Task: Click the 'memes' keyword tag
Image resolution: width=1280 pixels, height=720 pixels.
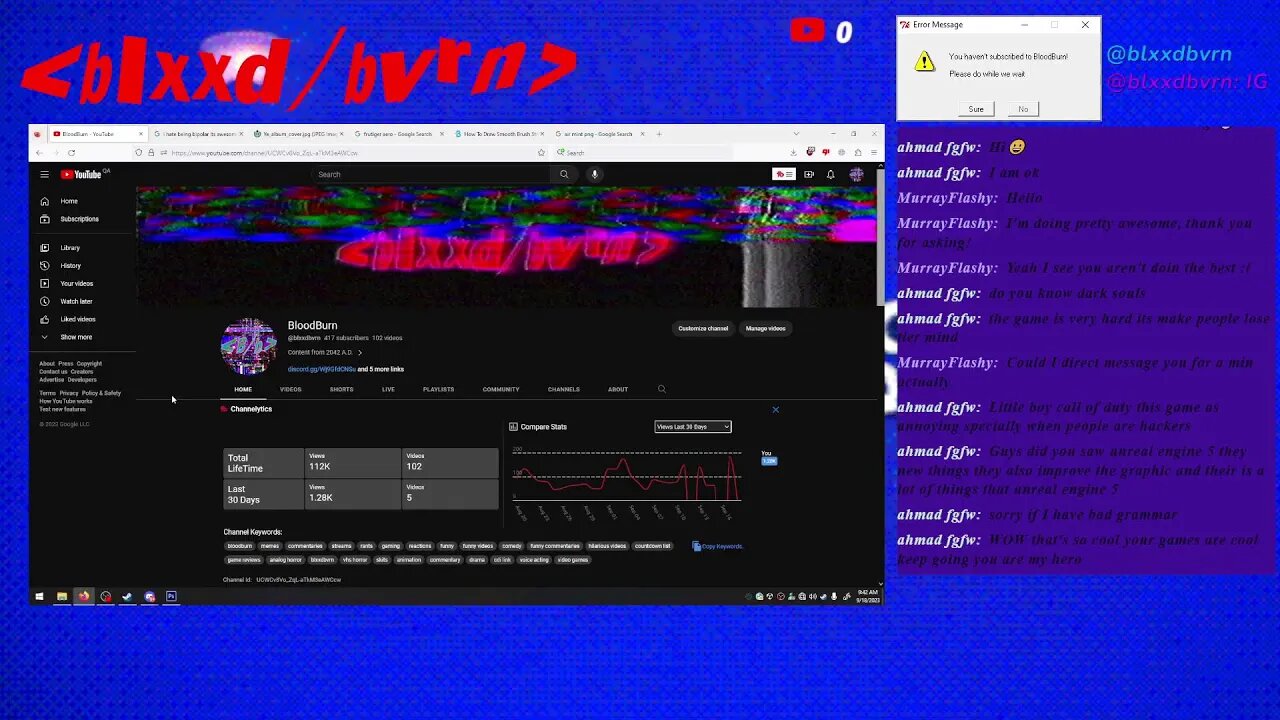Action: (270, 546)
